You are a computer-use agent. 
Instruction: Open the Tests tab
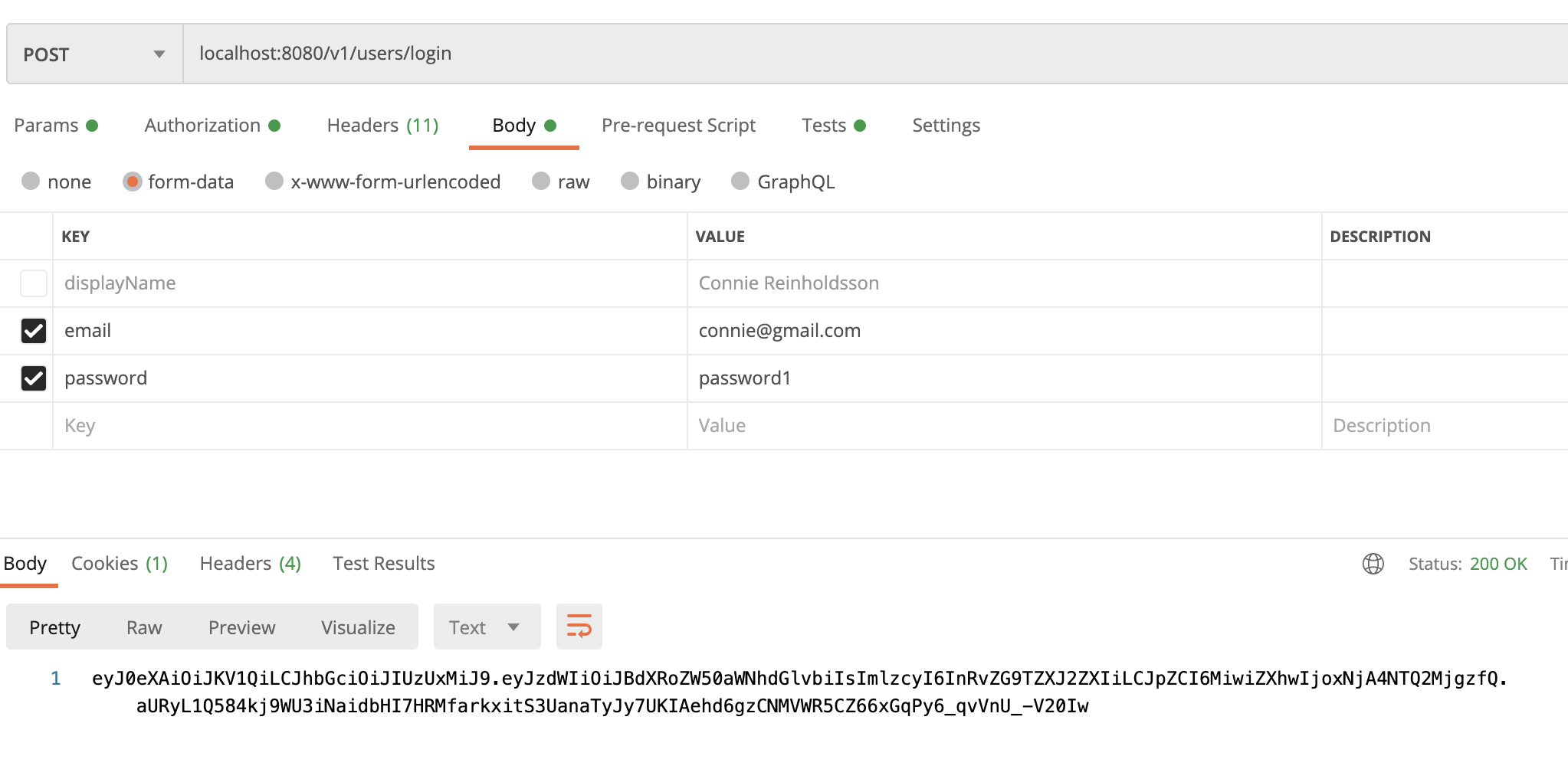click(x=823, y=125)
